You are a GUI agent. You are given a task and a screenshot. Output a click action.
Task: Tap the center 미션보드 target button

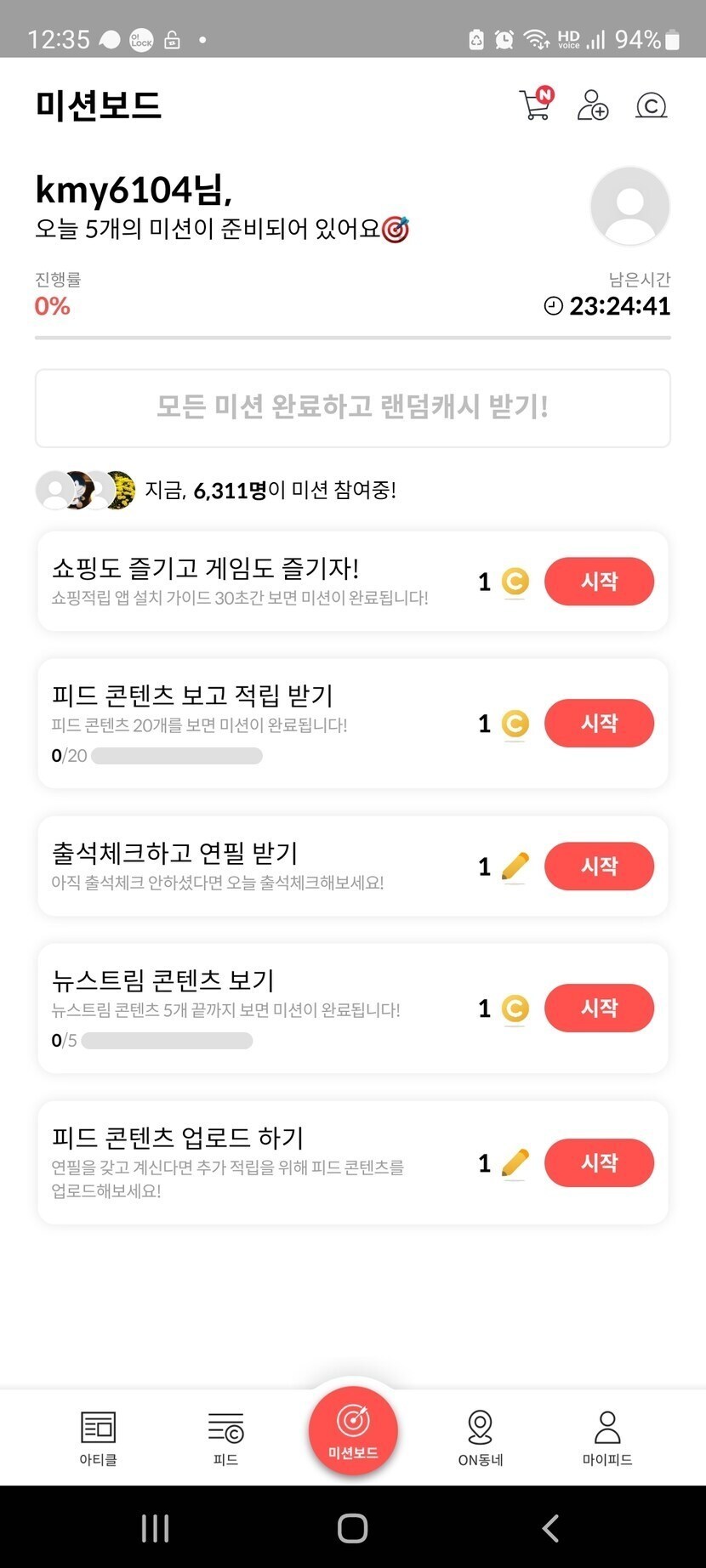(x=353, y=1429)
